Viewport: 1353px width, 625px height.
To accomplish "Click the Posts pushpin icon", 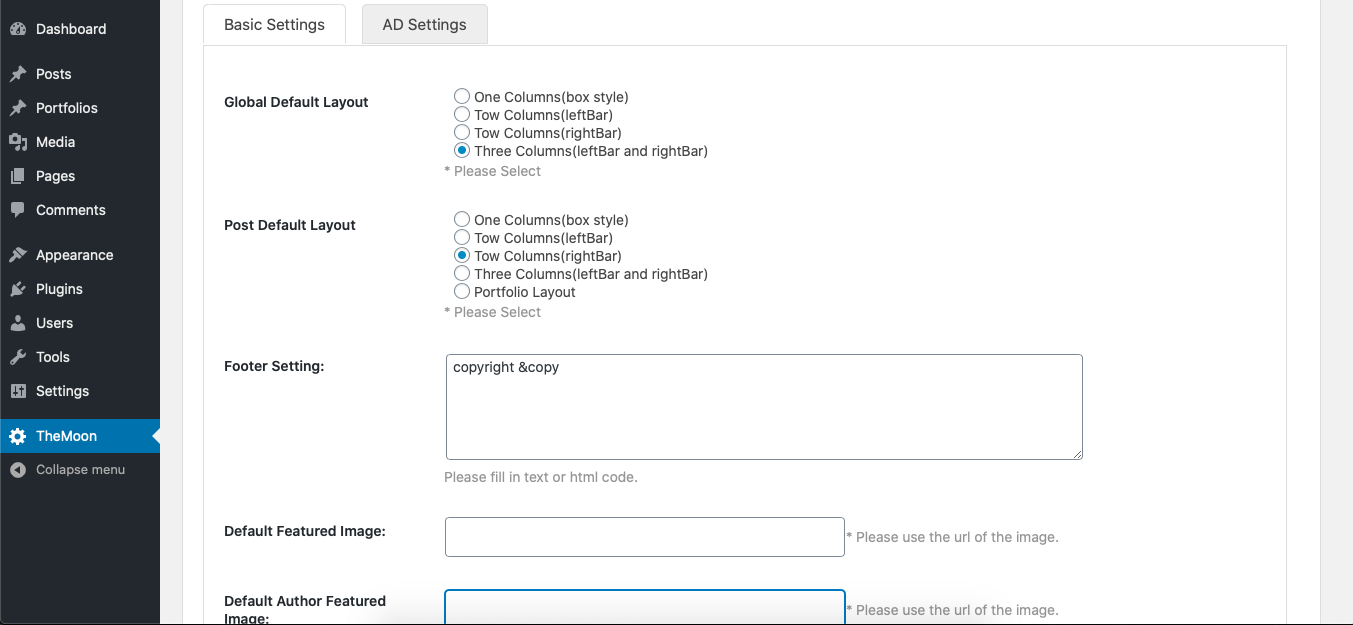I will tap(17, 74).
